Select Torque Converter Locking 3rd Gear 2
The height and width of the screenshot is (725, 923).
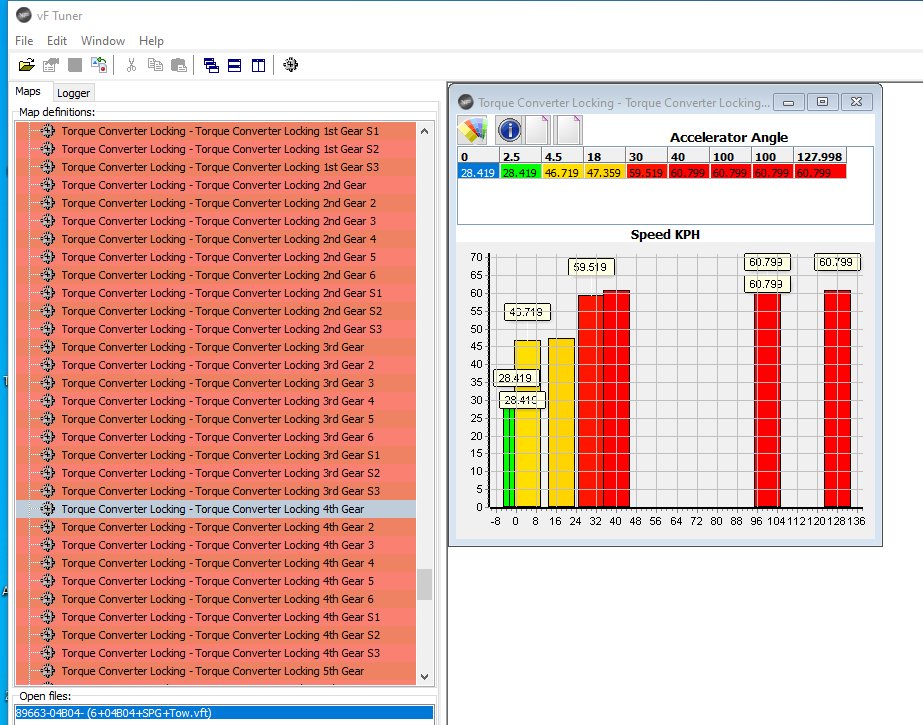(x=218, y=365)
